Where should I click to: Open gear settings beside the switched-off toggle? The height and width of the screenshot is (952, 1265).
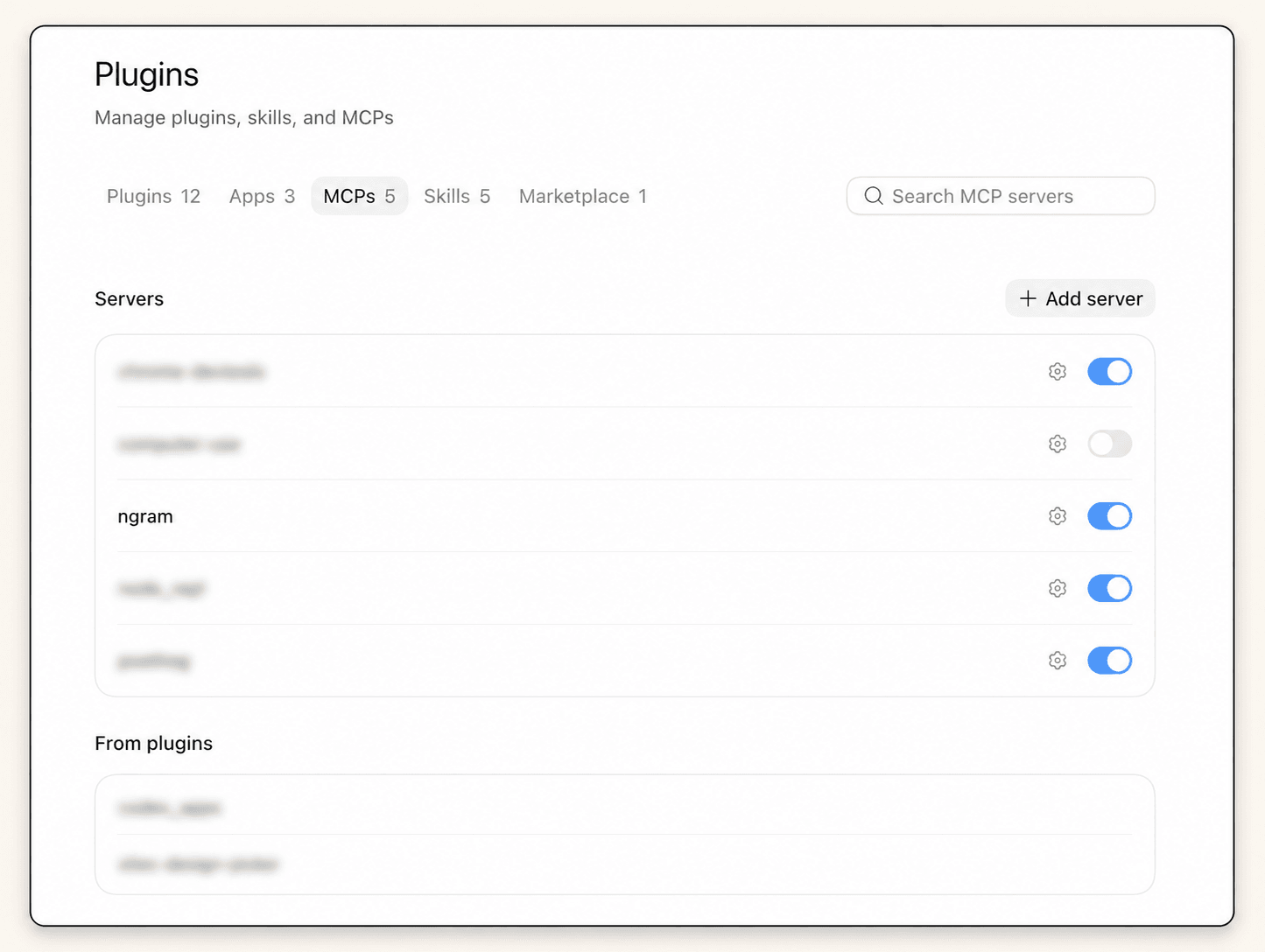tap(1058, 444)
